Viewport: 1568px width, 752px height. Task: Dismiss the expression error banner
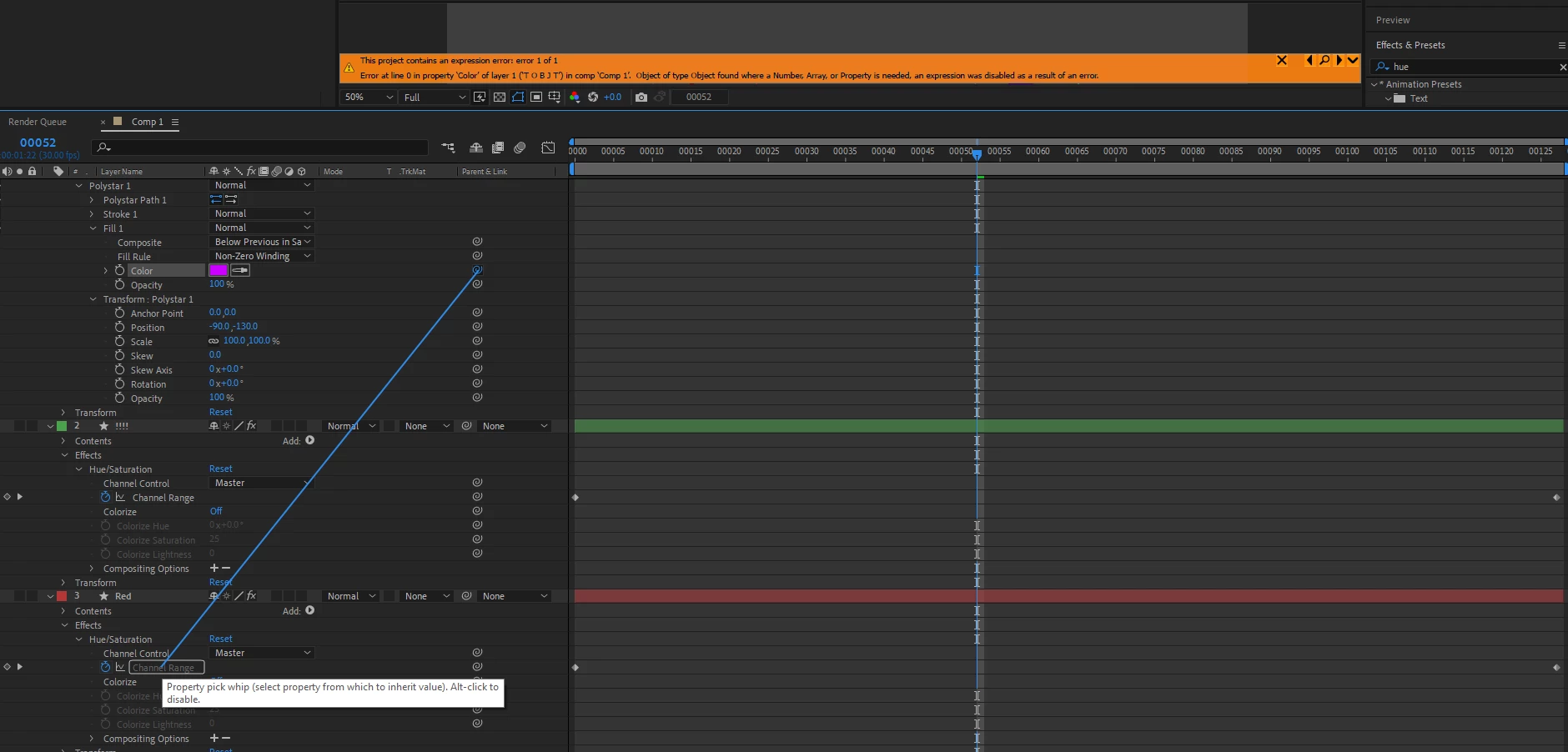[1282, 60]
